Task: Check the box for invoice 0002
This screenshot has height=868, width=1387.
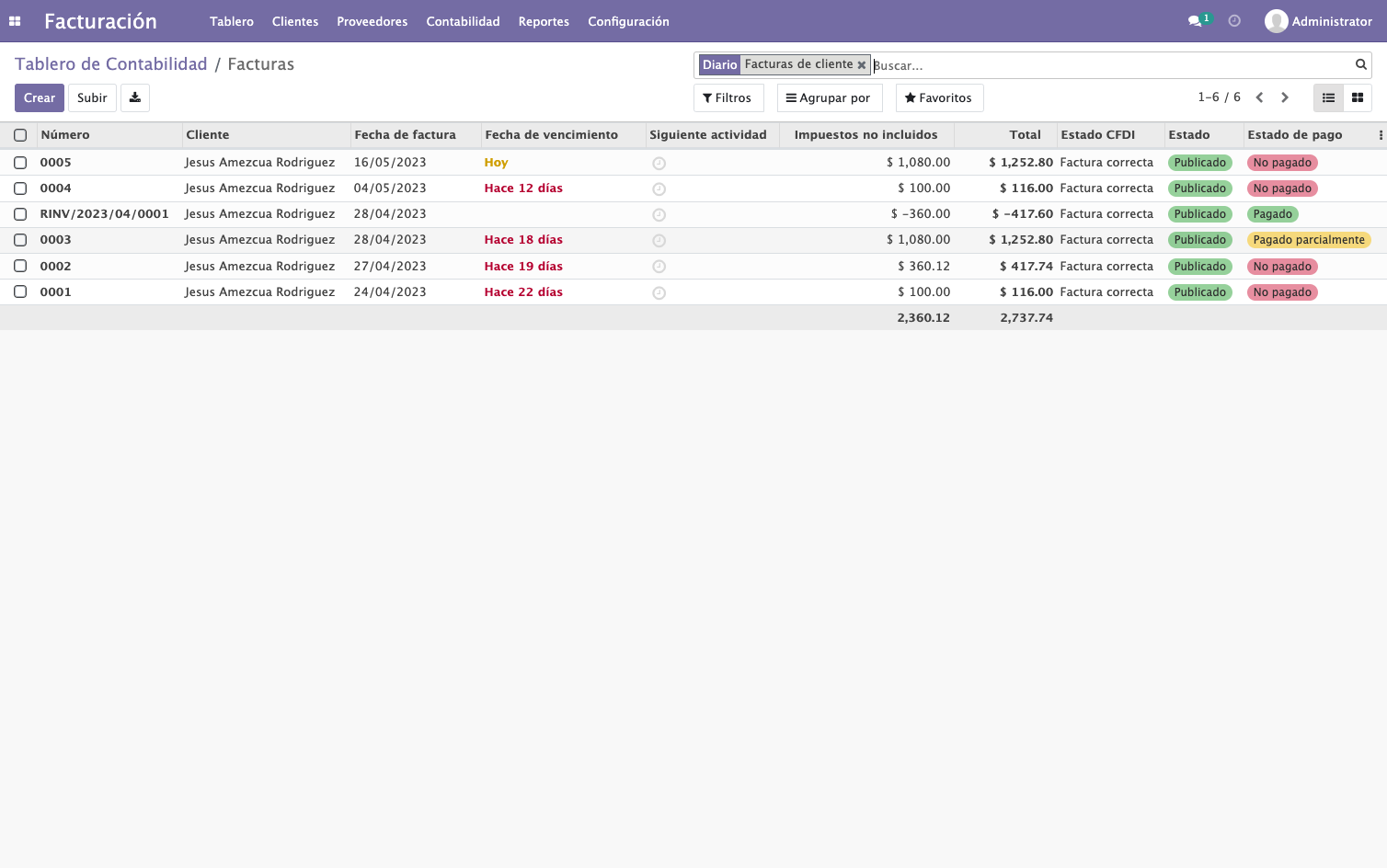Action: (x=20, y=267)
